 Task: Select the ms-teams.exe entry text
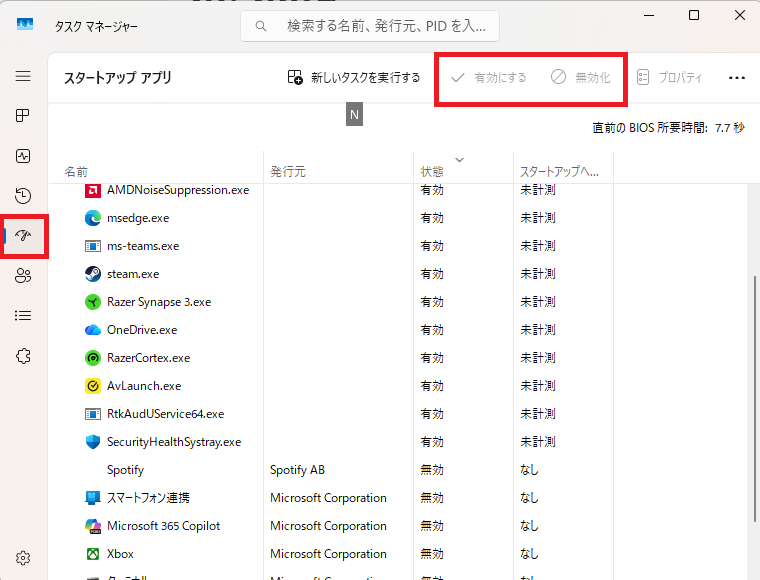pos(143,246)
